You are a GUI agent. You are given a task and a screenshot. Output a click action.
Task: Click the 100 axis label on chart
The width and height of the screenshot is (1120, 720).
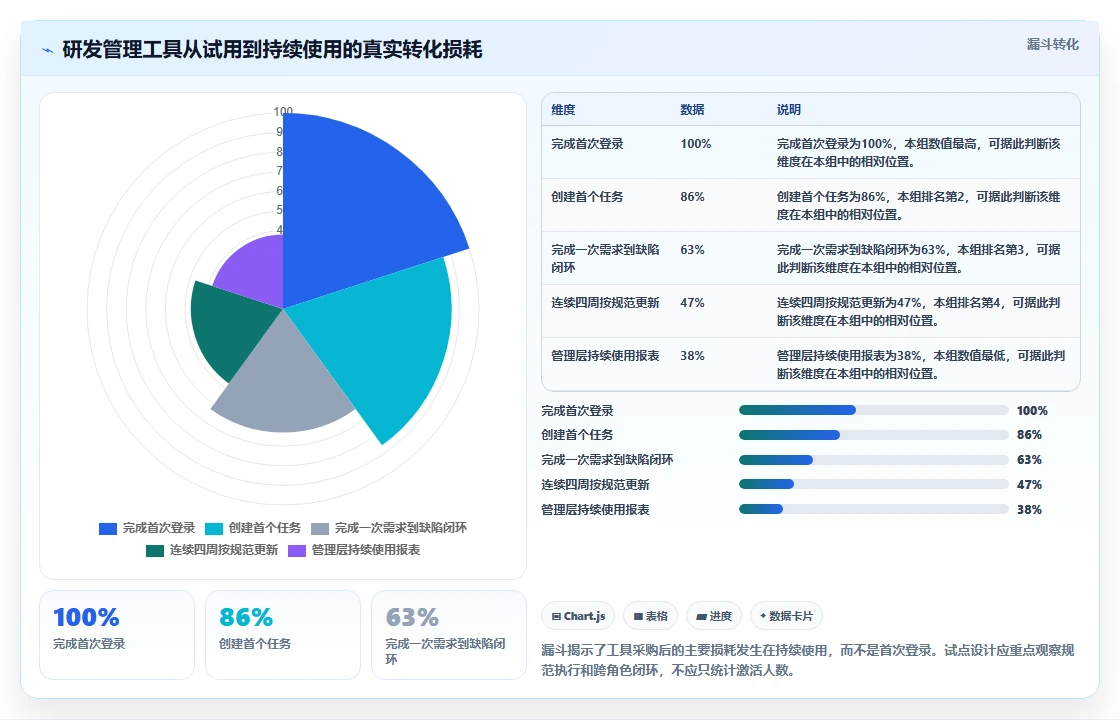click(x=283, y=111)
